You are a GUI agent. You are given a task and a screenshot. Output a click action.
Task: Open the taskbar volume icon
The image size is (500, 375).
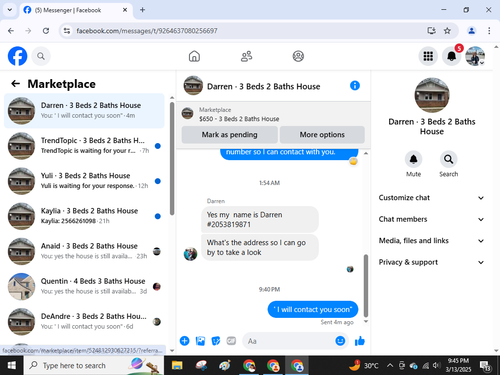(x=436, y=366)
